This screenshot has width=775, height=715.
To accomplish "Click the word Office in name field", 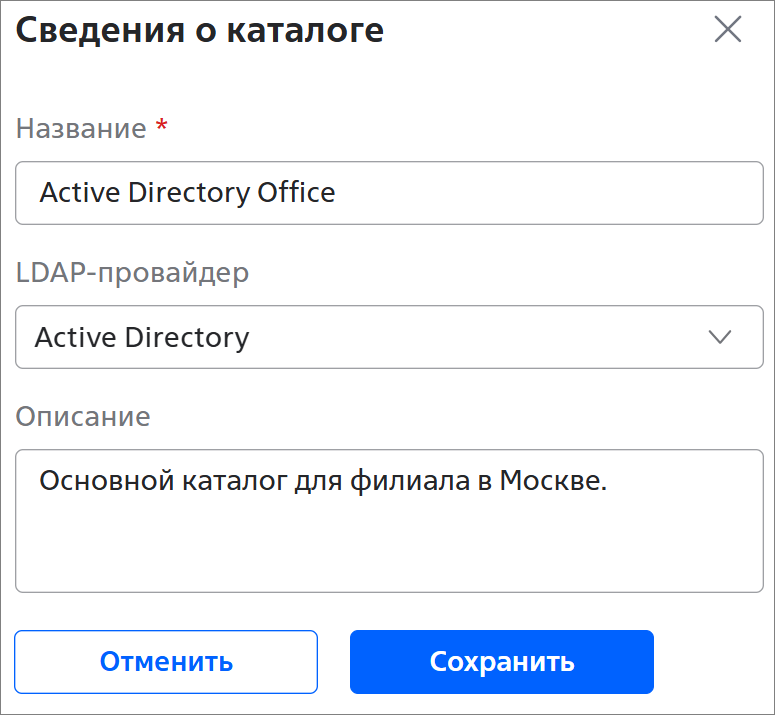I will click(x=297, y=193).
